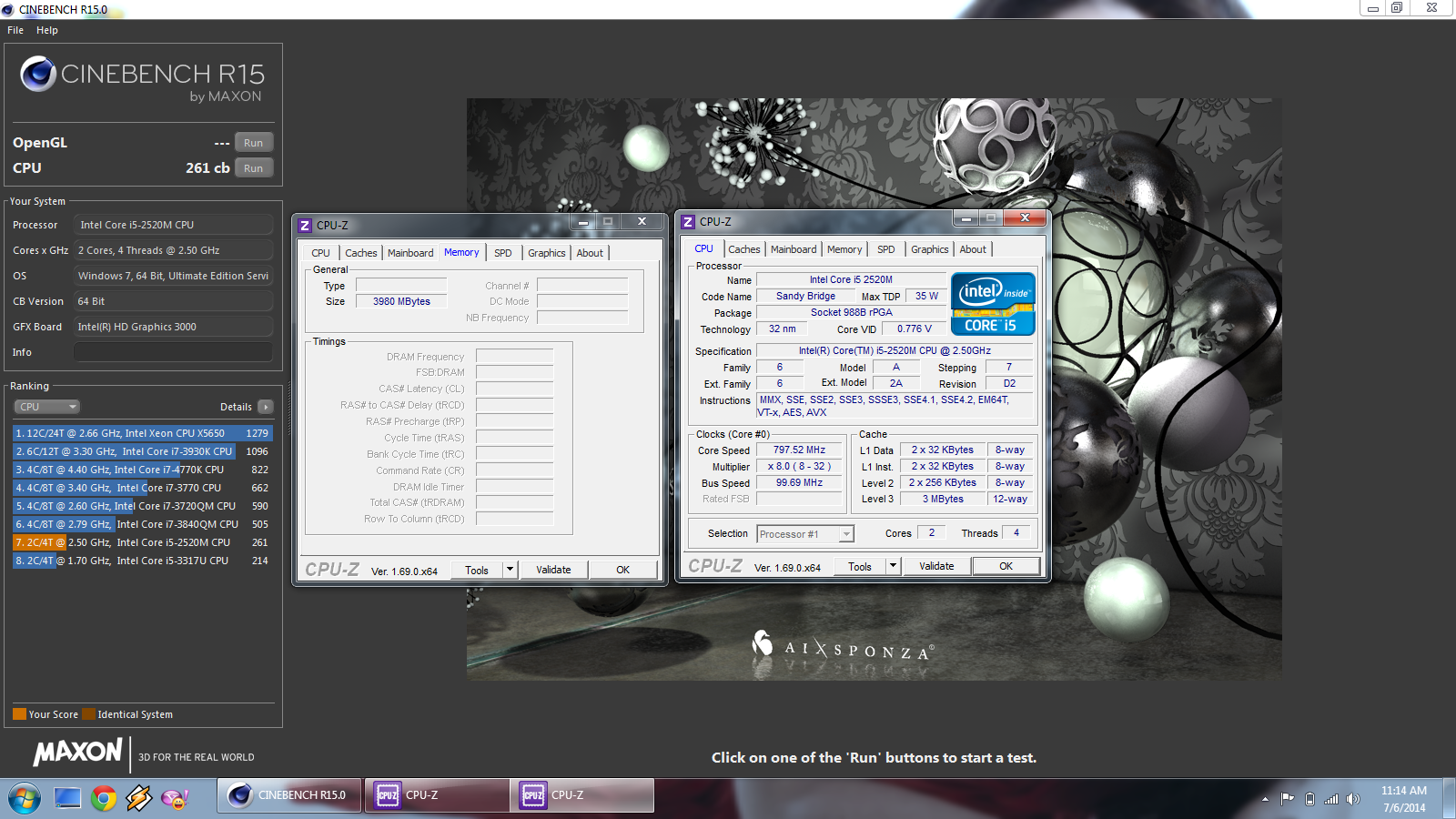
Task: Select ranking row Intel Core i7-3840QM CPU
Action: (142, 524)
